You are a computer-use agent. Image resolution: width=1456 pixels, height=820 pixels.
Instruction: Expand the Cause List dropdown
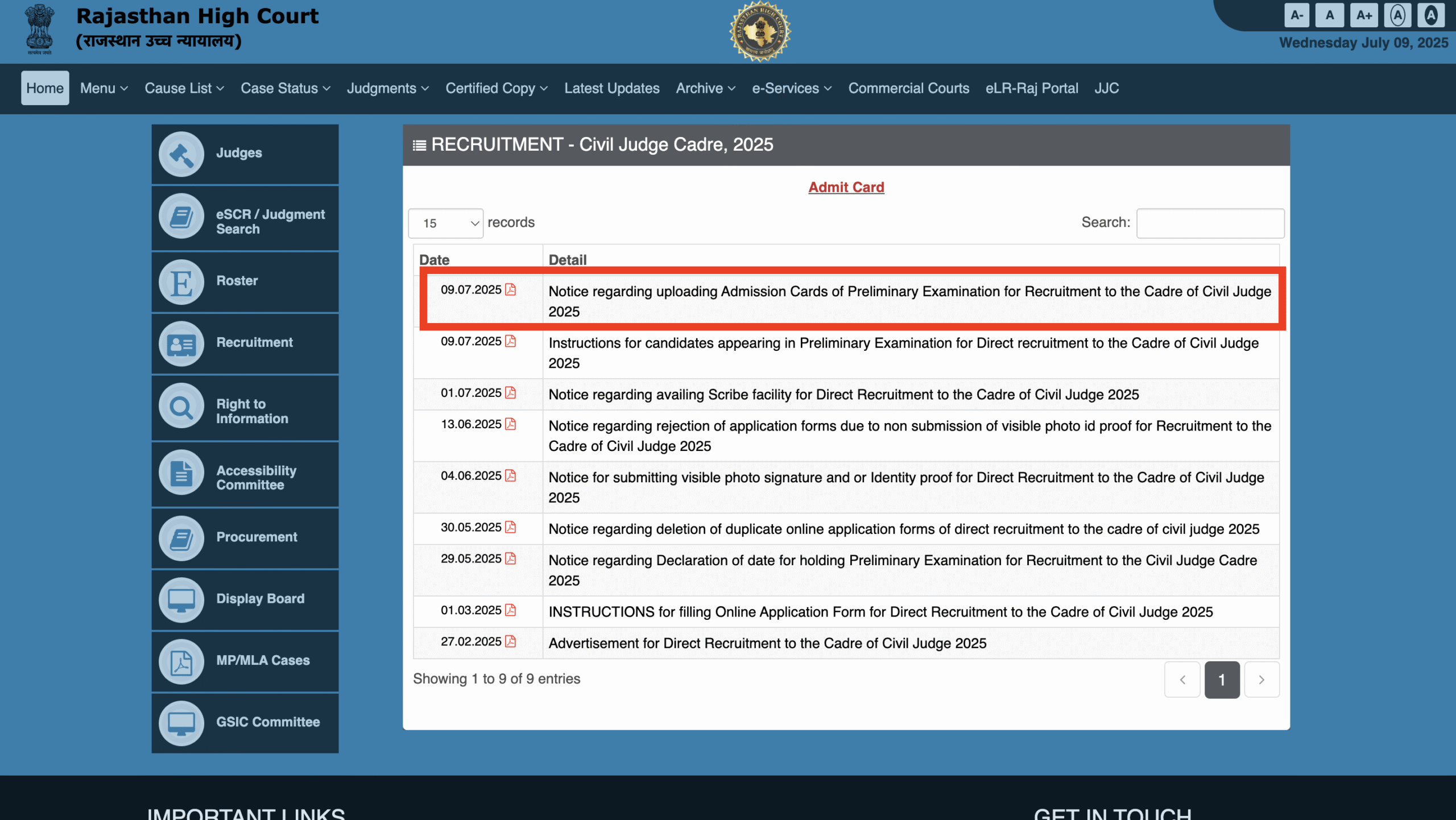pyautogui.click(x=184, y=88)
